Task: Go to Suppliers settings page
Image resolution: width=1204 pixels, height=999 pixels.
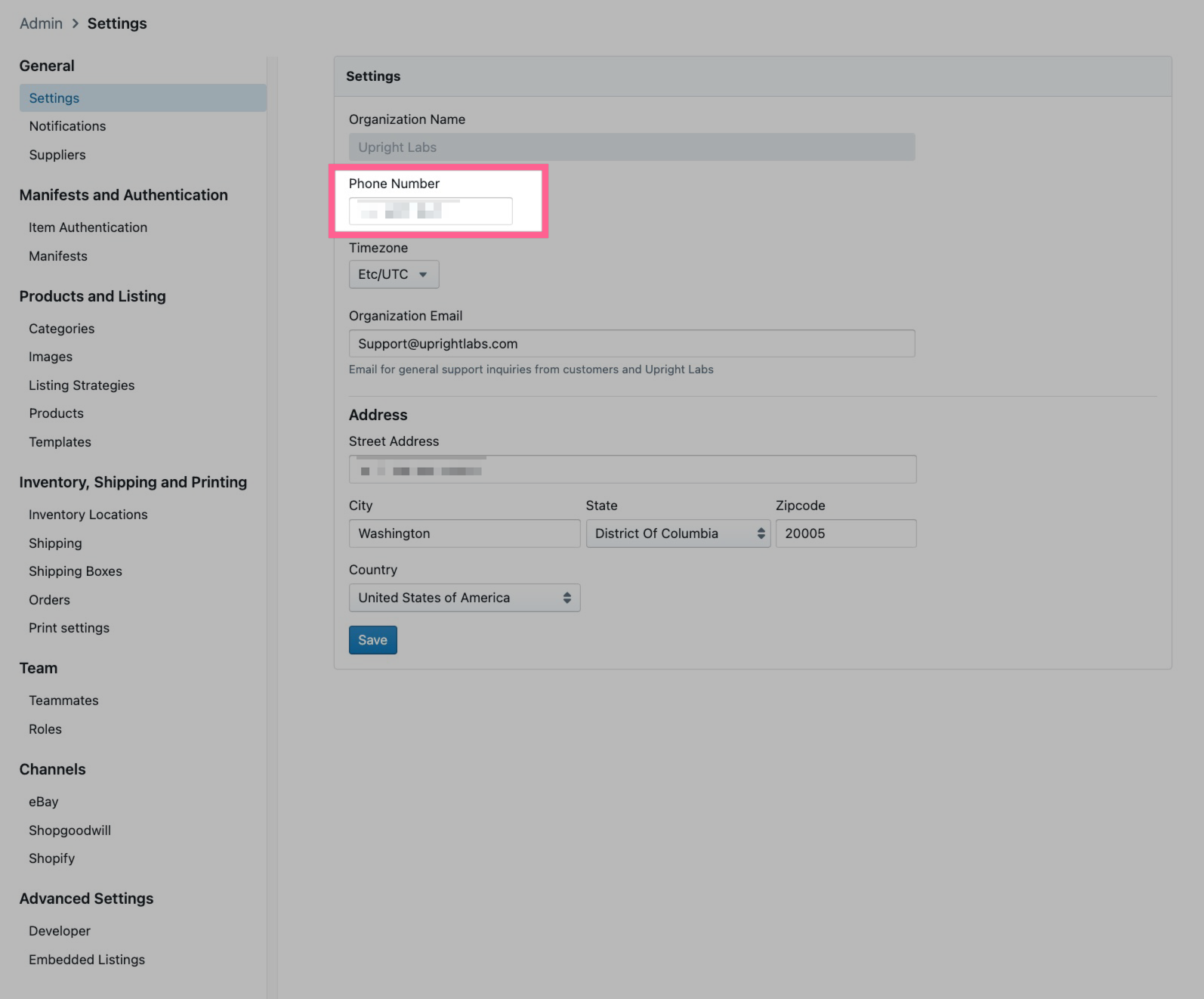Action: click(x=57, y=155)
